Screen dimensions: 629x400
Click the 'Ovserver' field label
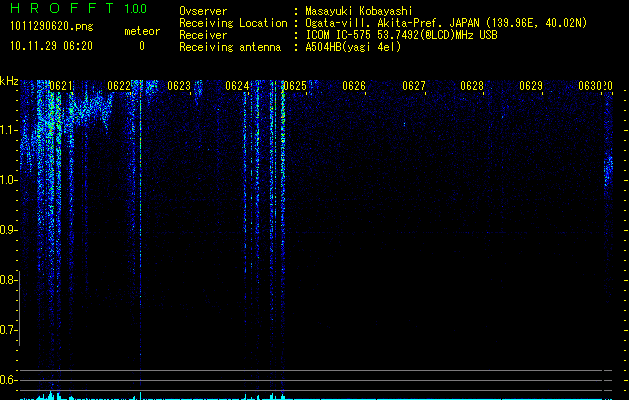(203, 11)
